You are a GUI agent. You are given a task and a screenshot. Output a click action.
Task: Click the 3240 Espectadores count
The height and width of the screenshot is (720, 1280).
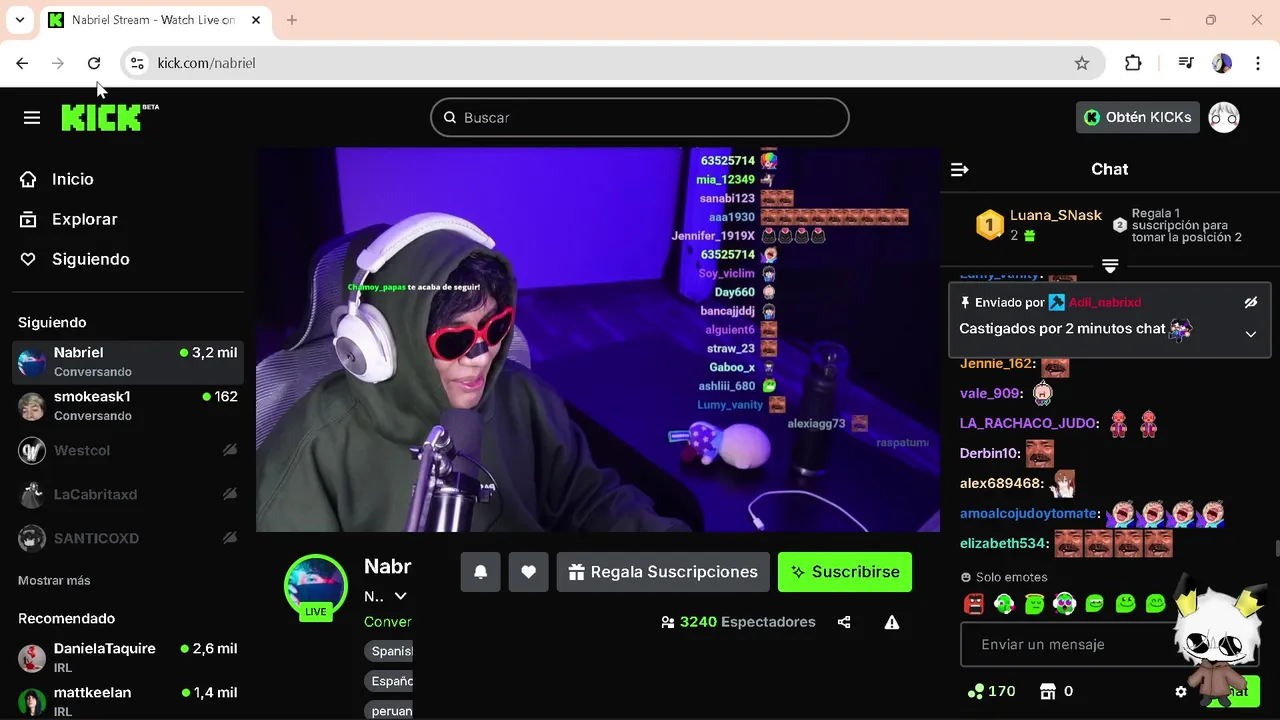point(739,622)
